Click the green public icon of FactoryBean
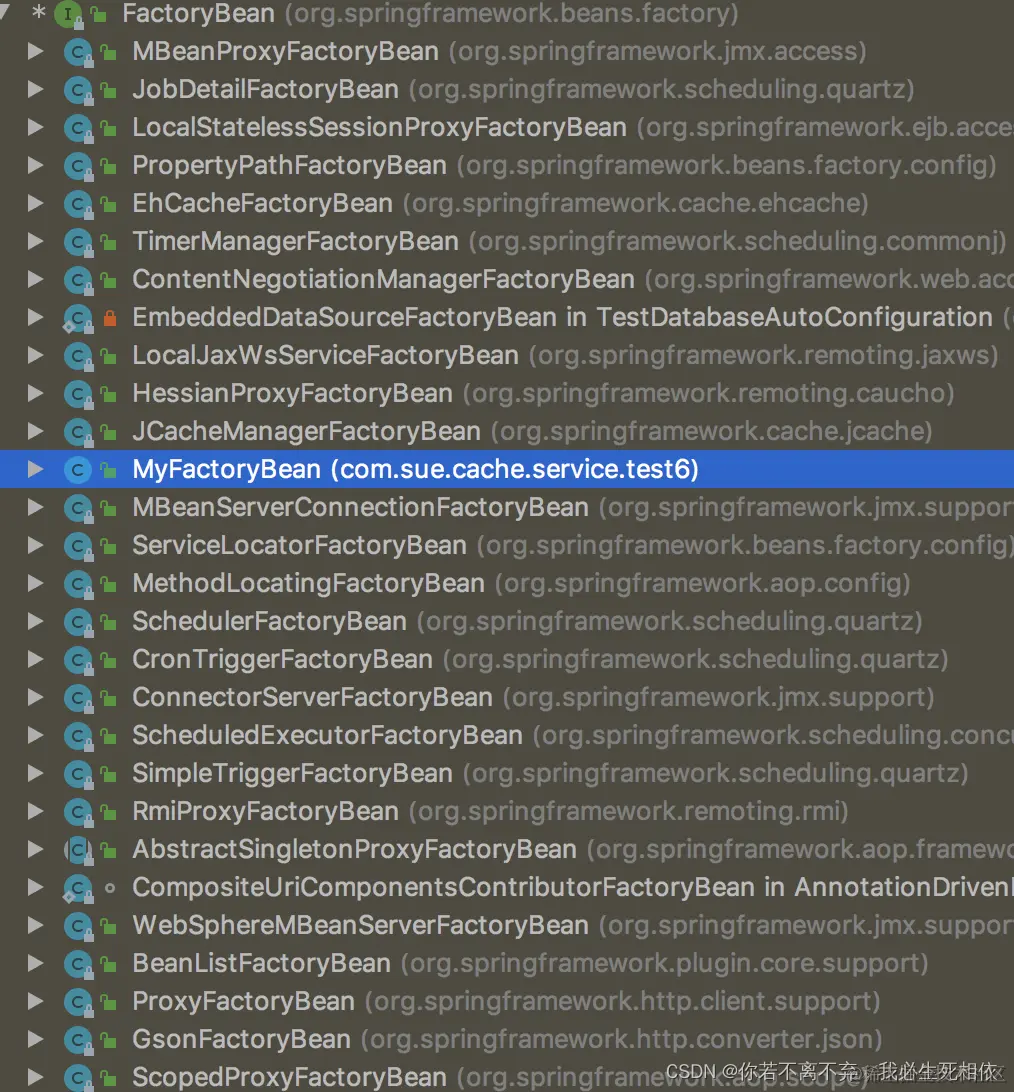The height and width of the screenshot is (1092, 1014). pyautogui.click(x=98, y=14)
